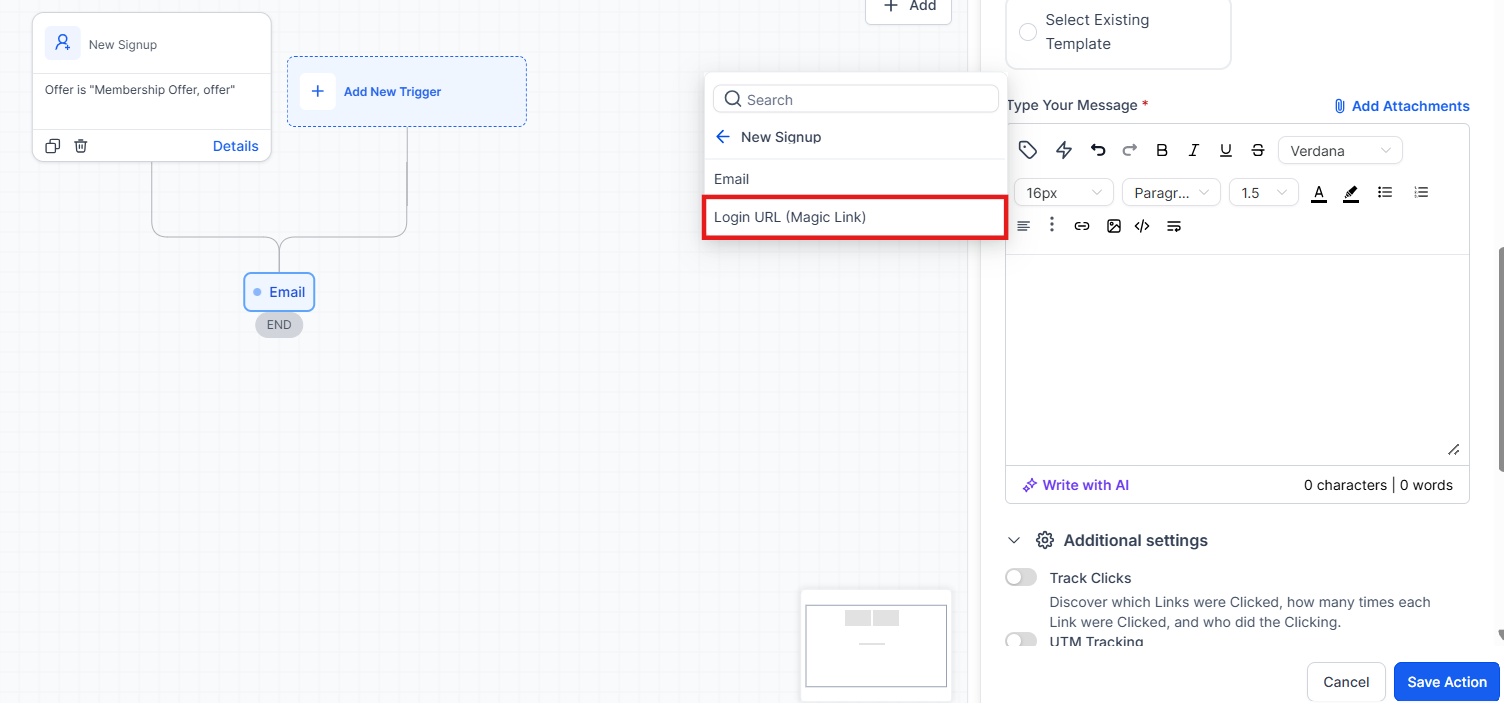Image resolution: width=1504 pixels, height=703 pixels.
Task: Choose Select Existing Template radio option
Action: coord(1028,32)
